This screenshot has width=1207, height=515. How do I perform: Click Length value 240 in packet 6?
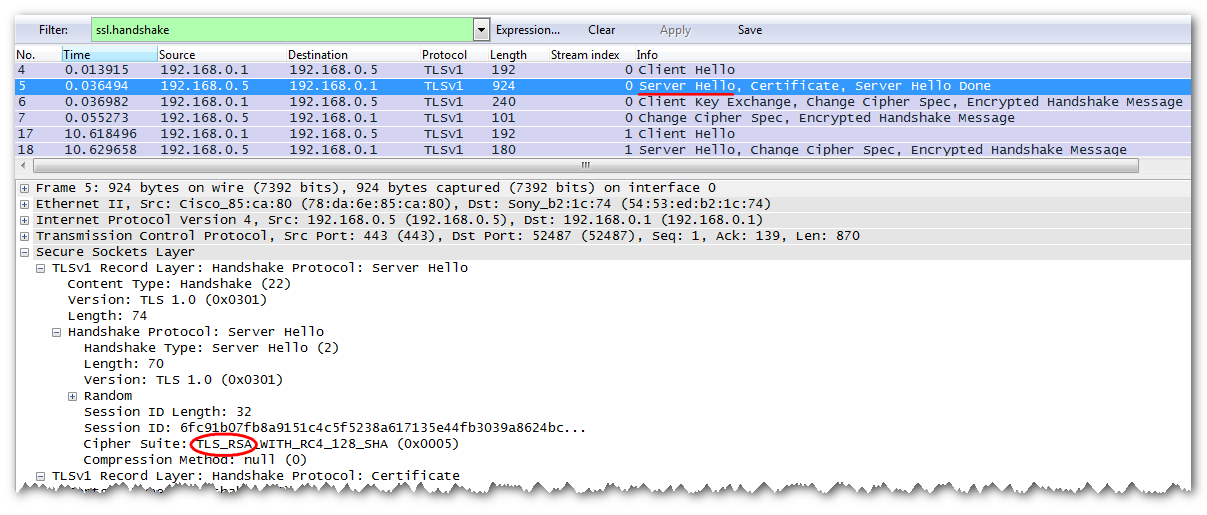pos(504,102)
